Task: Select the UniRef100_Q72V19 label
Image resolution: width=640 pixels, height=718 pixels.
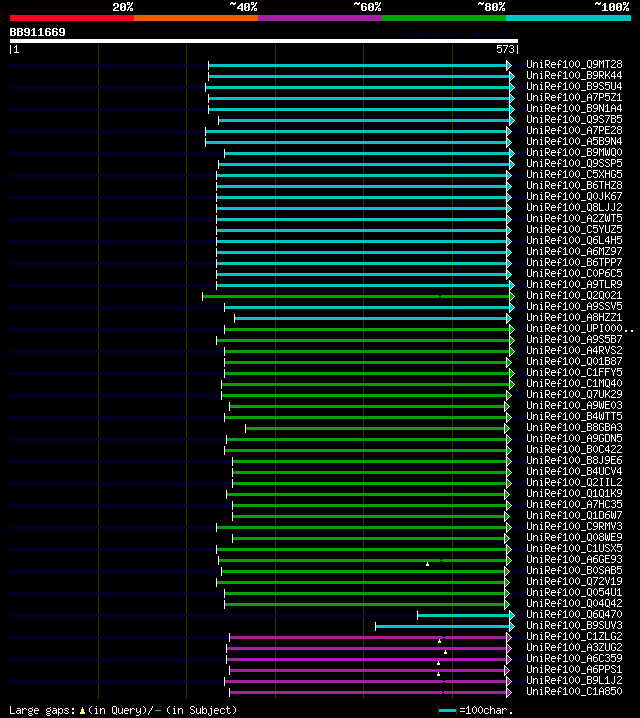Action: pyautogui.click(x=574, y=581)
